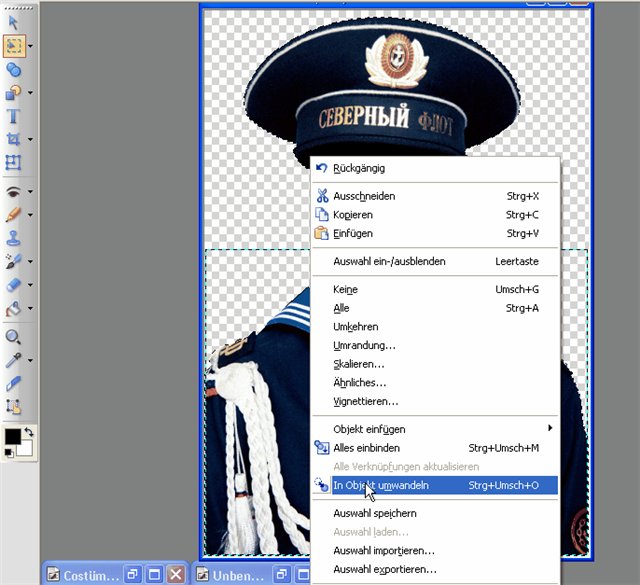640x585 pixels.
Task: Click the sailor cap in the image
Action: click(383, 90)
